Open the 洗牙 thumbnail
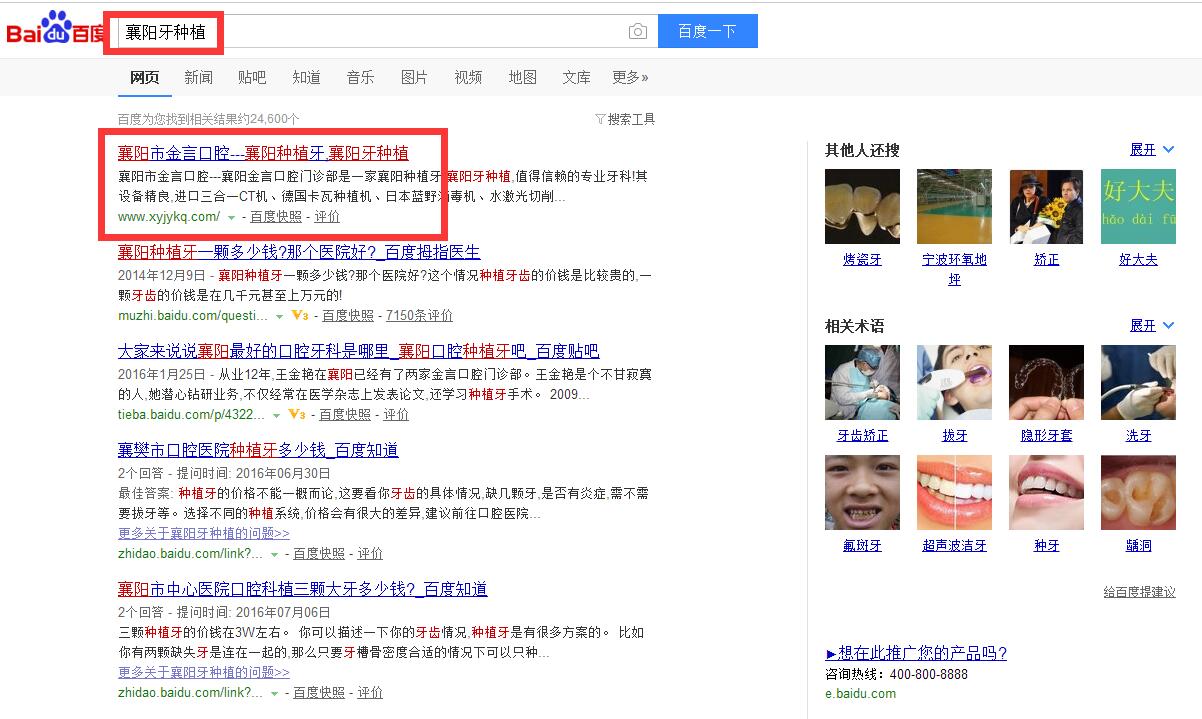The width and height of the screenshot is (1202, 719). coord(1138,383)
